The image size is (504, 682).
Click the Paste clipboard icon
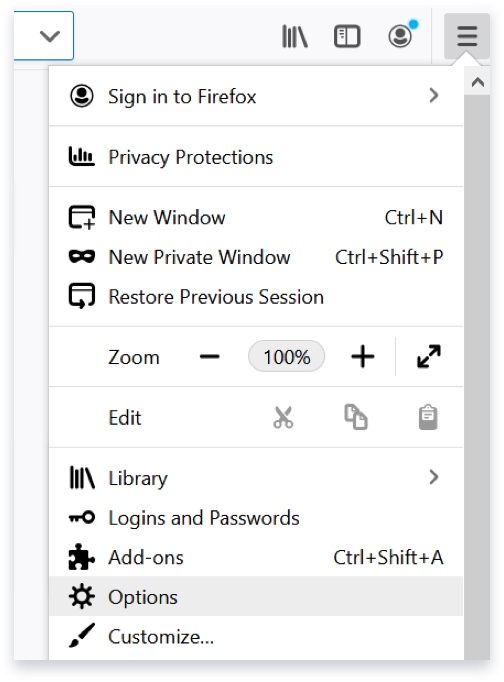point(428,417)
